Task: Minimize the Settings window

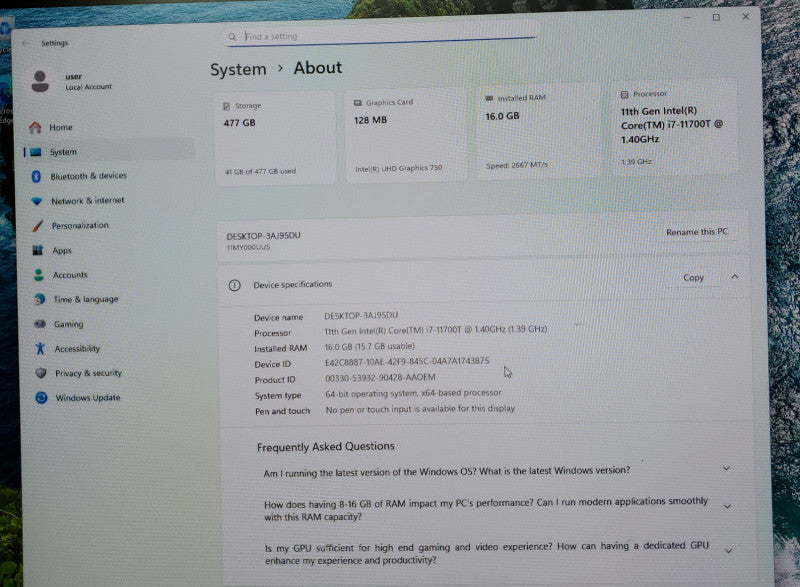Action: [x=687, y=18]
